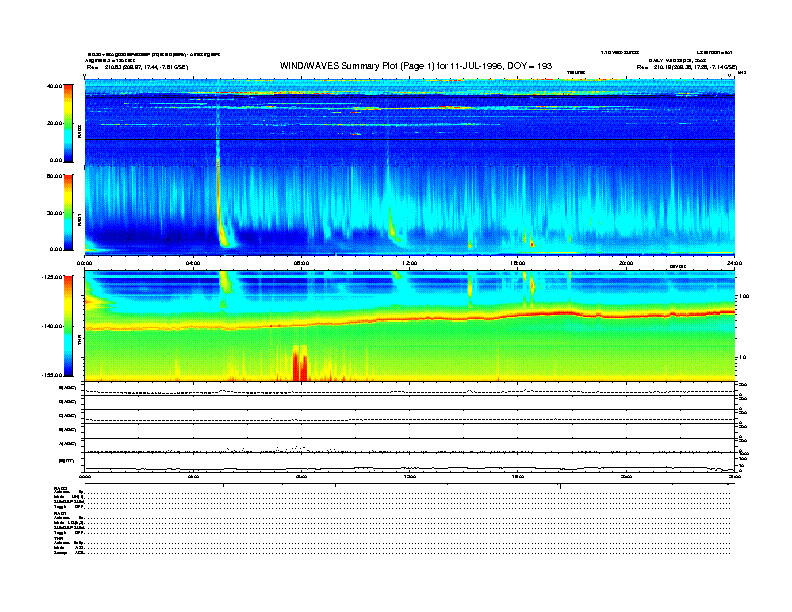
Task: Click 16:00 on the axis below RAD1
Action: (518, 263)
